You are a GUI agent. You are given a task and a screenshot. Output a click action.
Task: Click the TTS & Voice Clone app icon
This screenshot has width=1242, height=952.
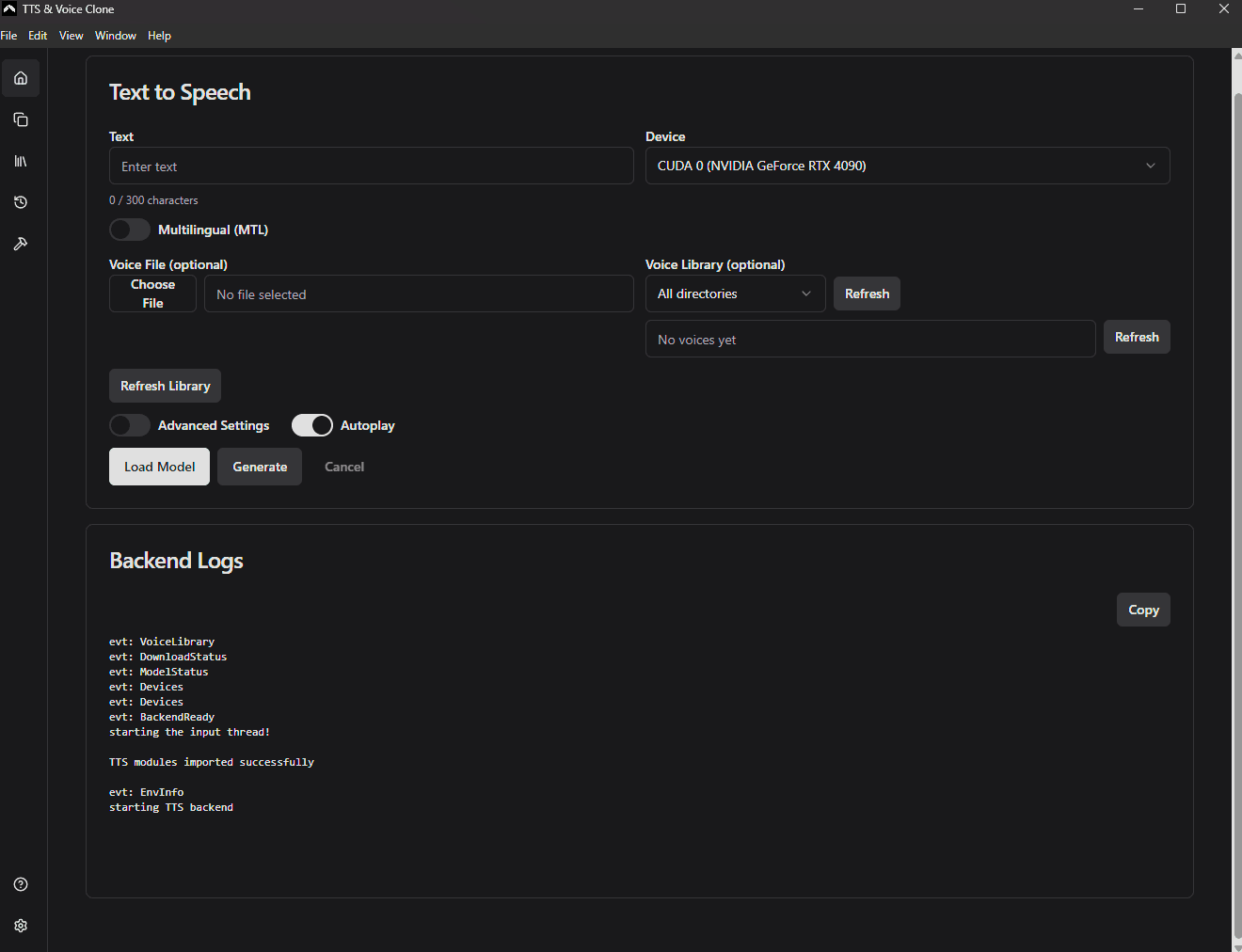9,8
